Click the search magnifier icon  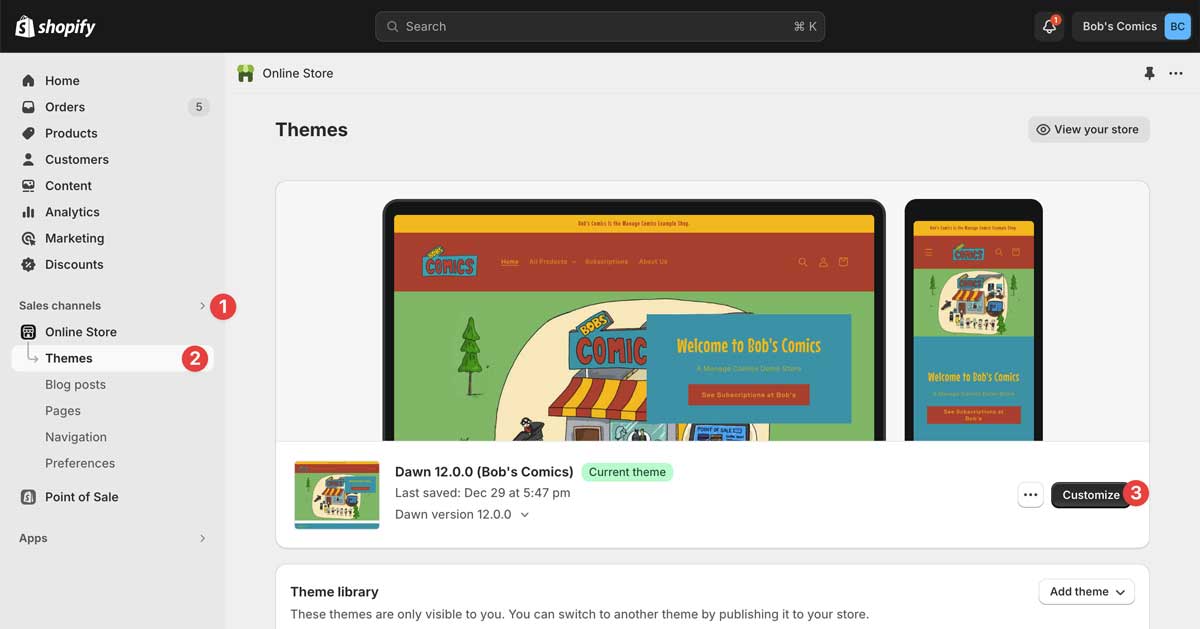(x=392, y=26)
